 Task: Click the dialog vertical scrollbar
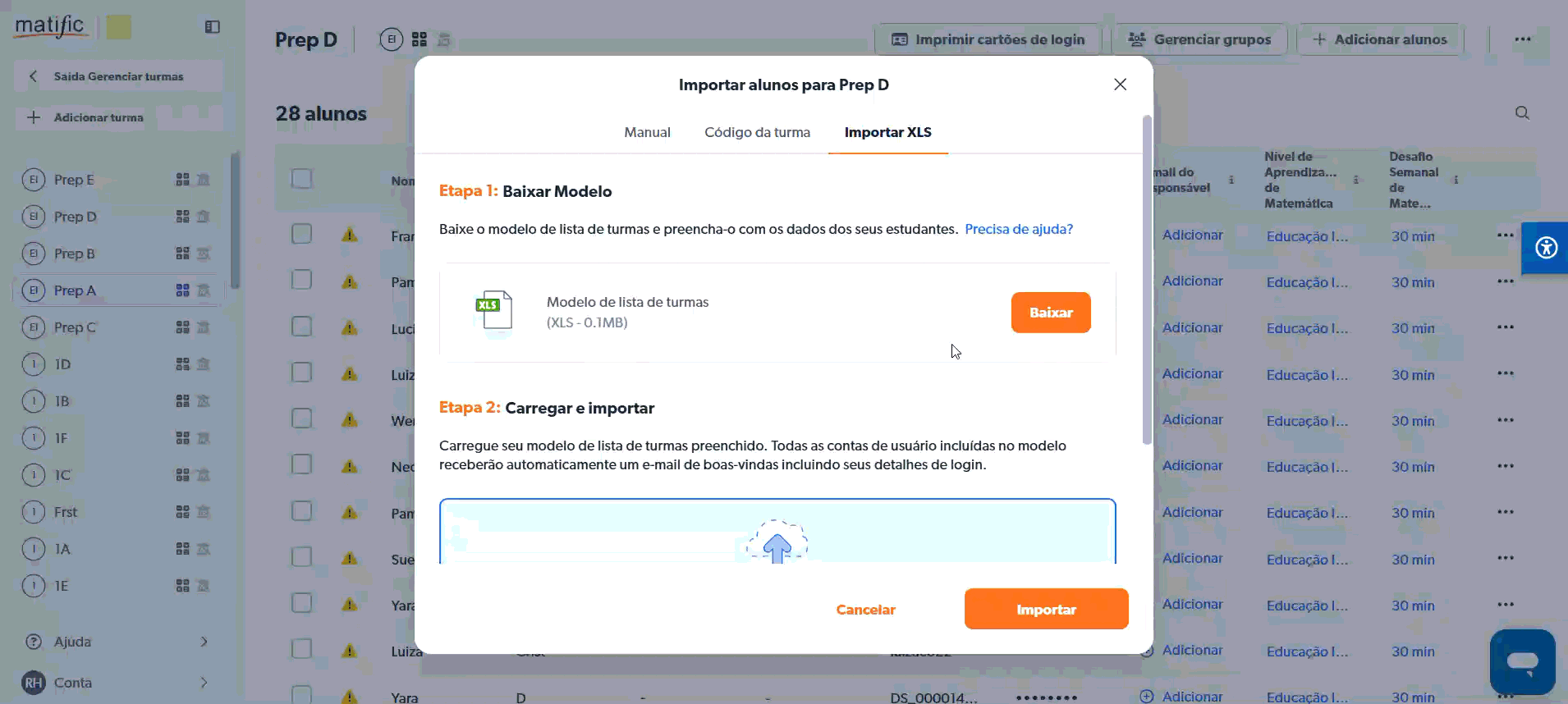(x=1147, y=279)
